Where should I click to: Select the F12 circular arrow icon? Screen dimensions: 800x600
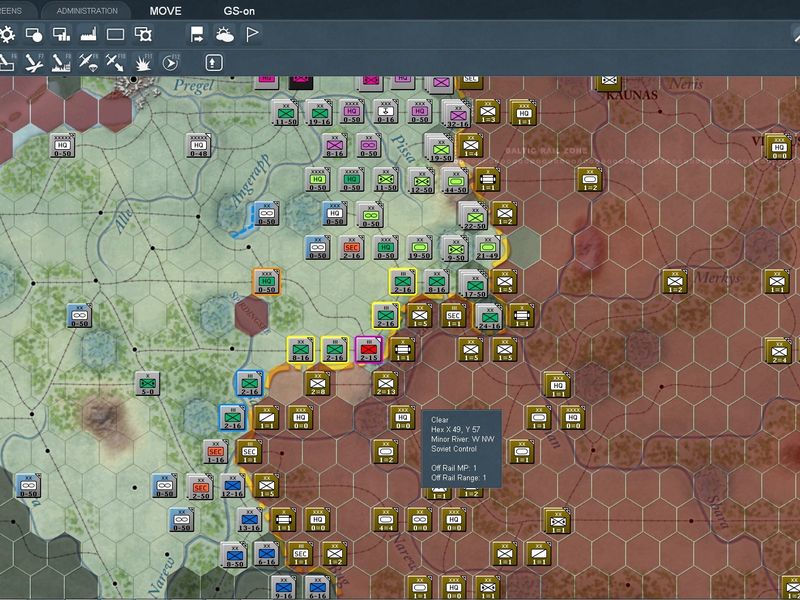(x=170, y=63)
